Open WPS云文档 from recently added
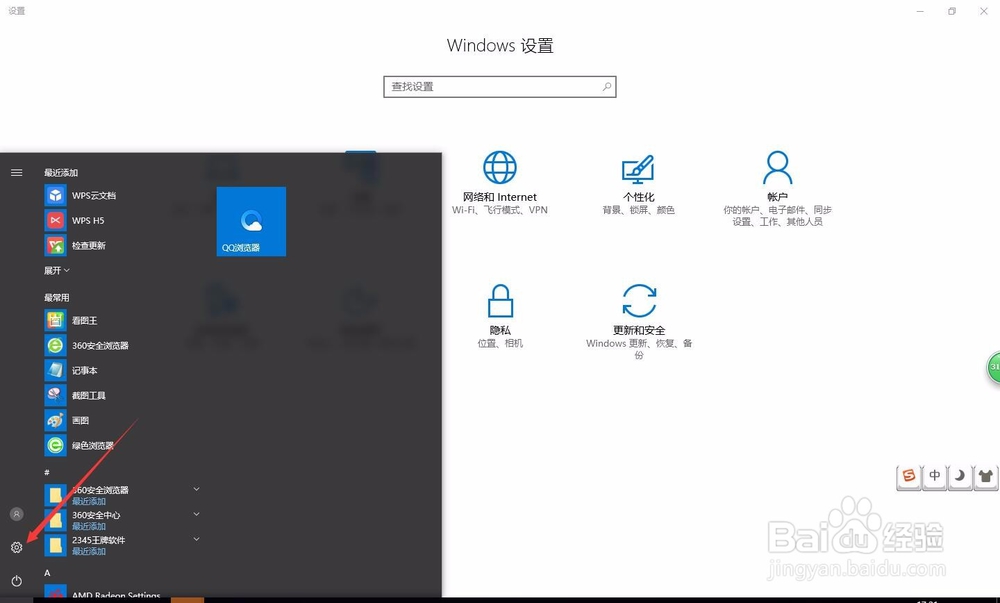 86,195
